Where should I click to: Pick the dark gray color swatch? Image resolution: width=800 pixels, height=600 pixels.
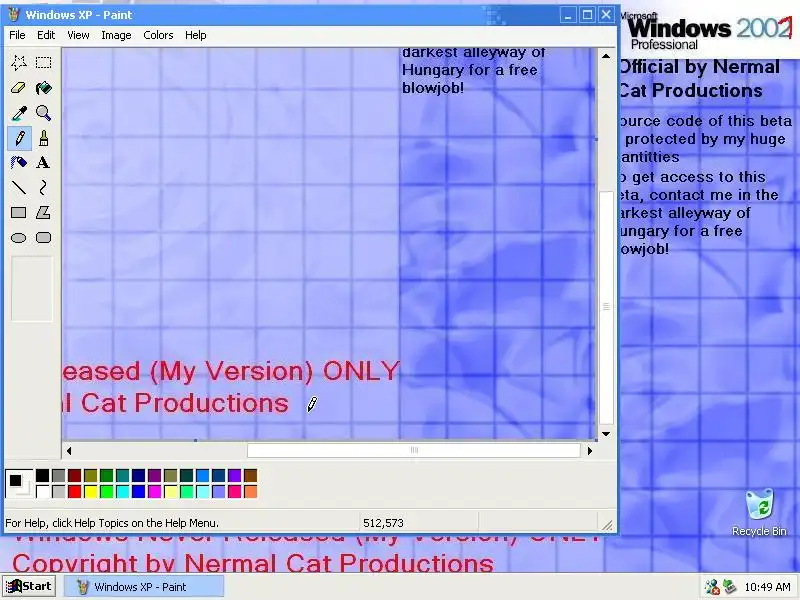tap(59, 476)
